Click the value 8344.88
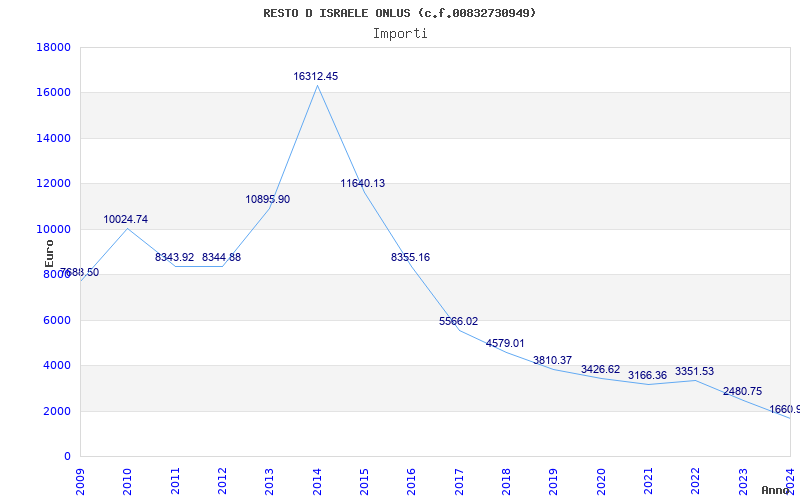The image size is (800, 500). click(221, 258)
